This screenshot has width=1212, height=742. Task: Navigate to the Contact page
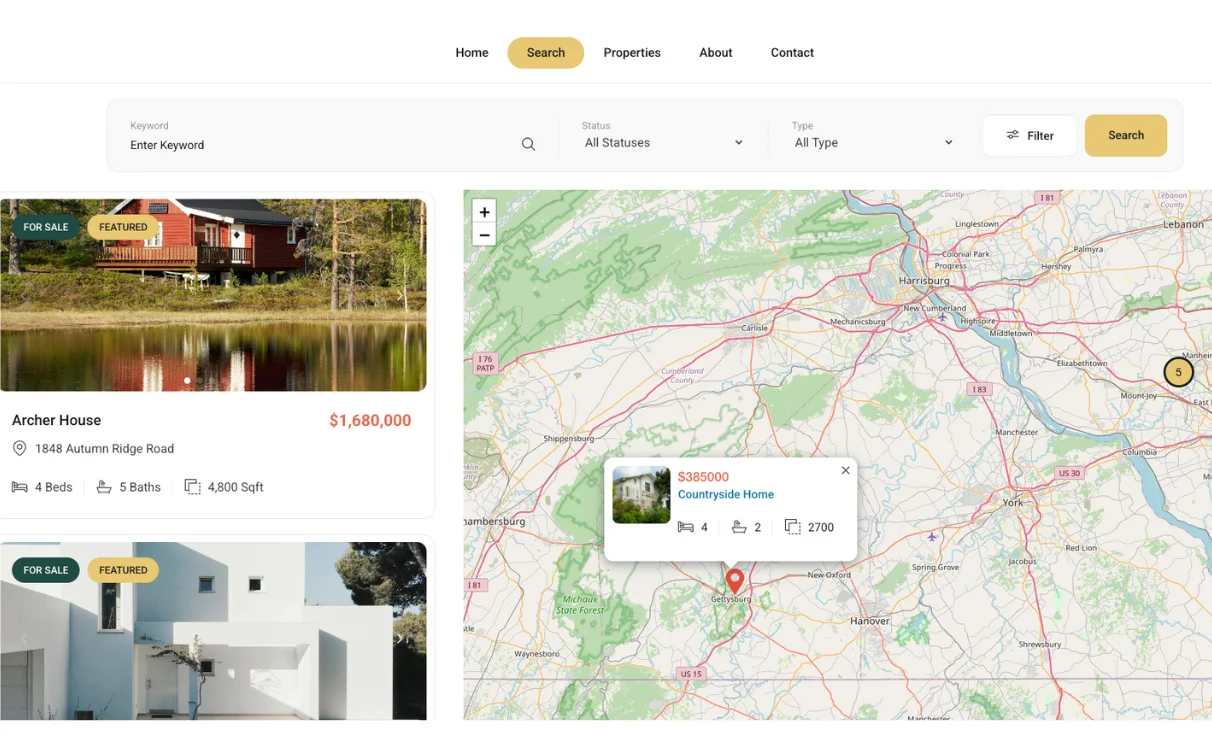[792, 53]
